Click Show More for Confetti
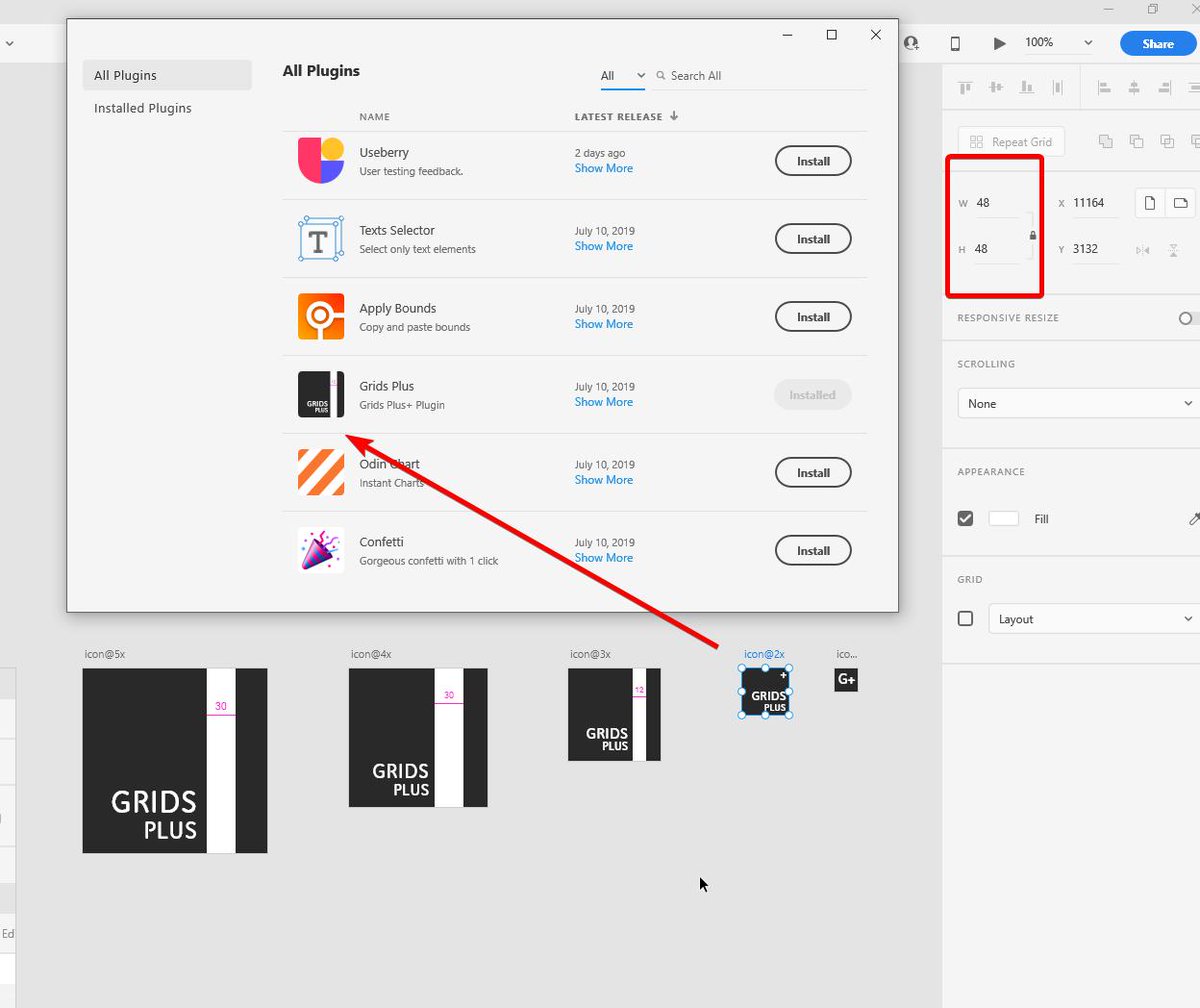1200x1008 pixels. [603, 558]
